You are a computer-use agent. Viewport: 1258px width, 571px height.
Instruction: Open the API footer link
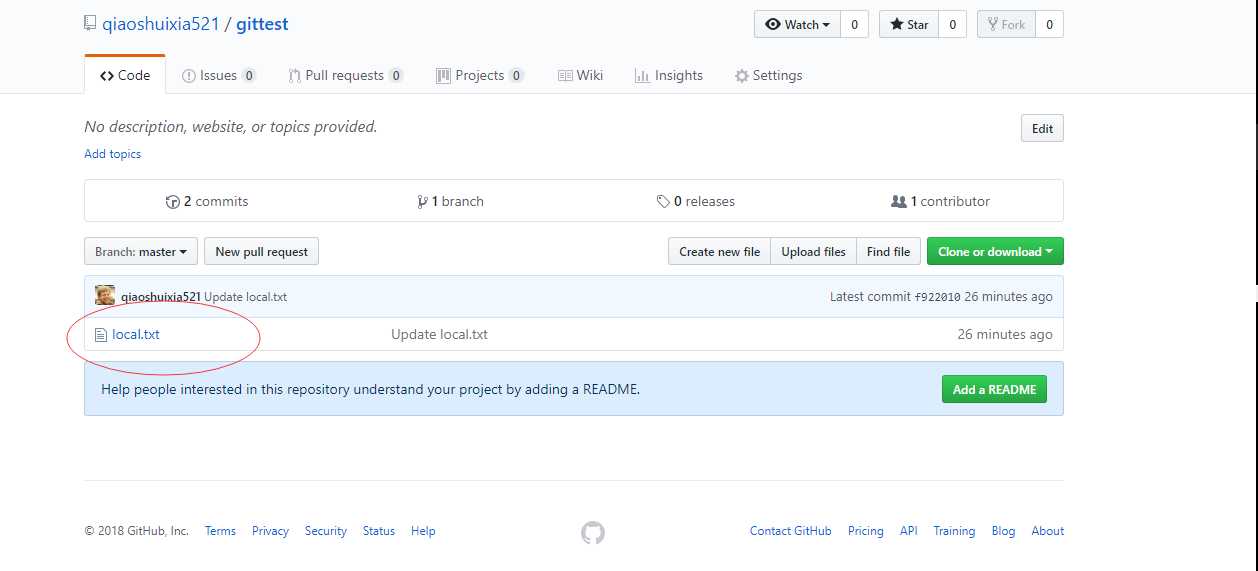[x=908, y=531]
